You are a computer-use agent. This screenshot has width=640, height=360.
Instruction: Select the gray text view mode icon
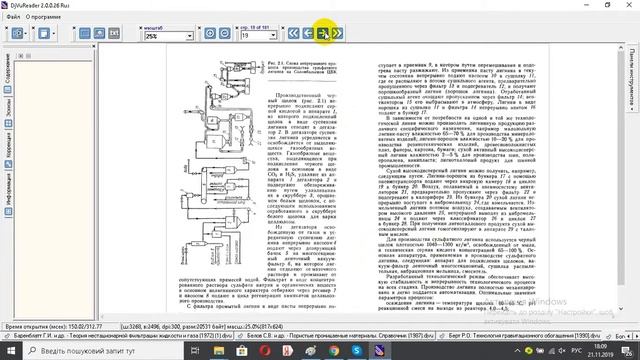114,33
